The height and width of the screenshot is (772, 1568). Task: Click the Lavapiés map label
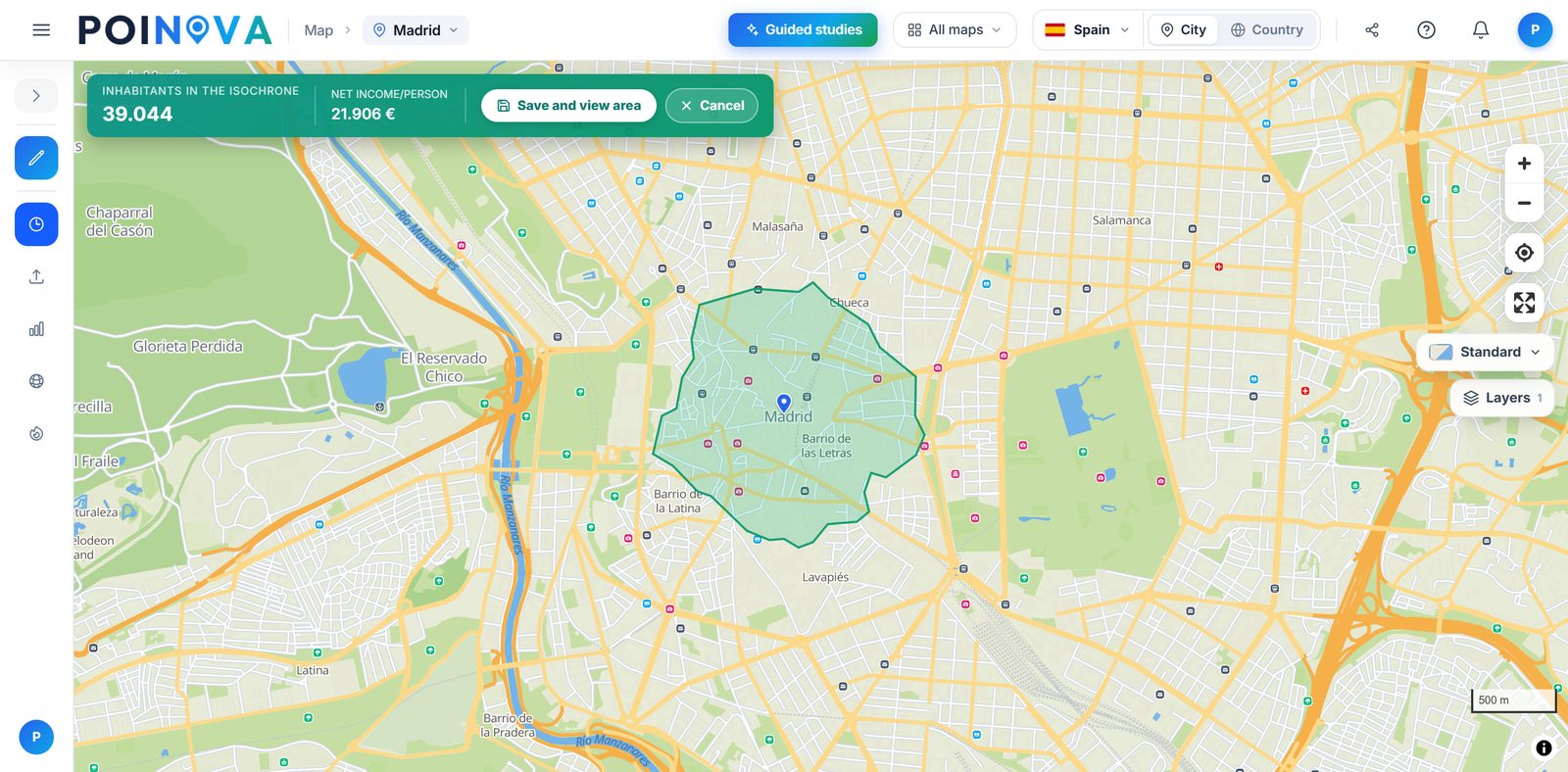click(x=825, y=577)
